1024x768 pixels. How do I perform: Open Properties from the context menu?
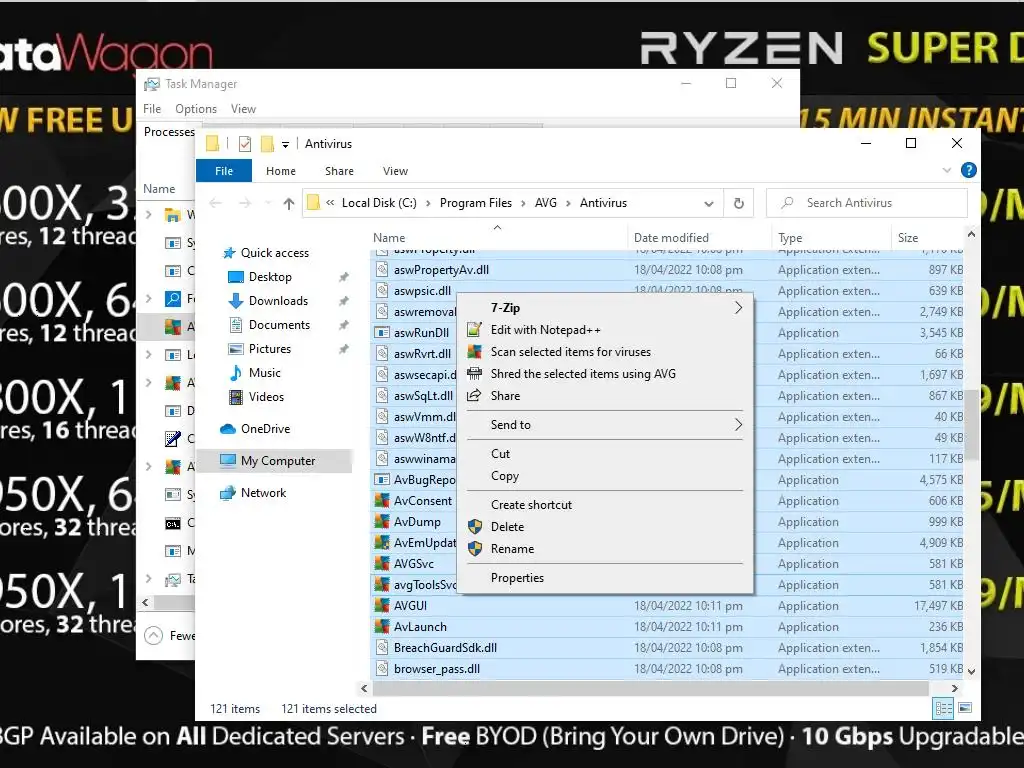pyautogui.click(x=605, y=578)
